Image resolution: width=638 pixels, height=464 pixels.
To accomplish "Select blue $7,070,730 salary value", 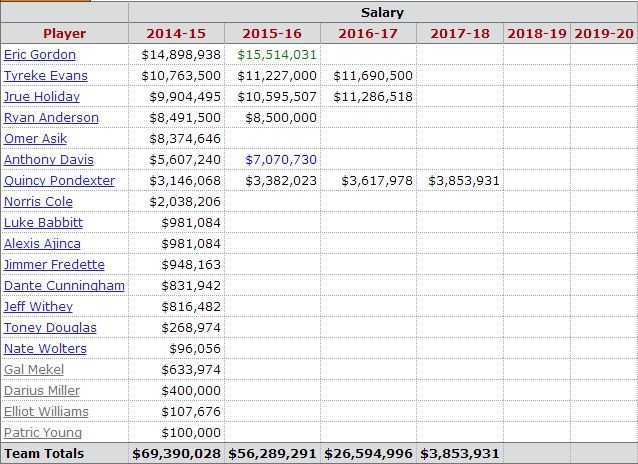I will coord(281,160).
